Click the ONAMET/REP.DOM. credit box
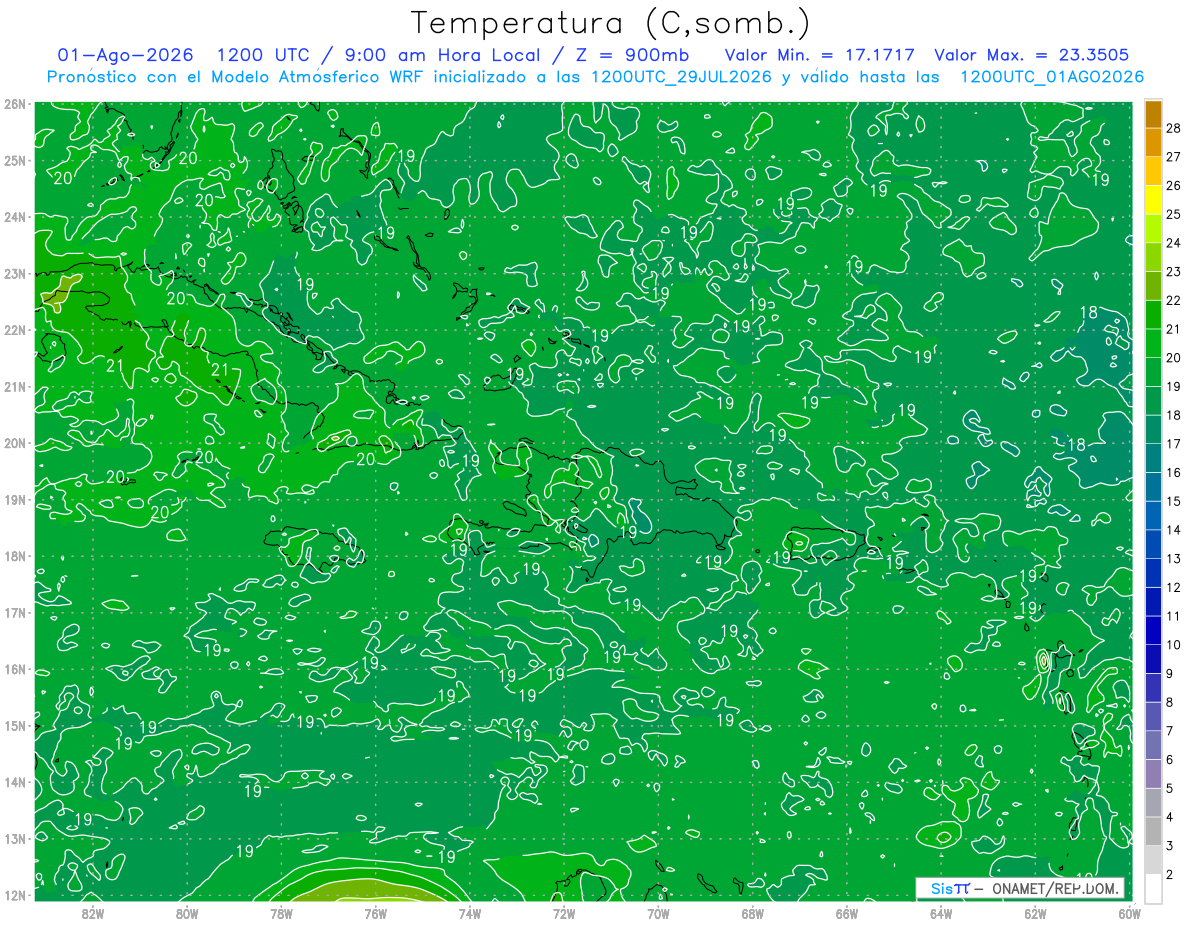 [x=1020, y=888]
